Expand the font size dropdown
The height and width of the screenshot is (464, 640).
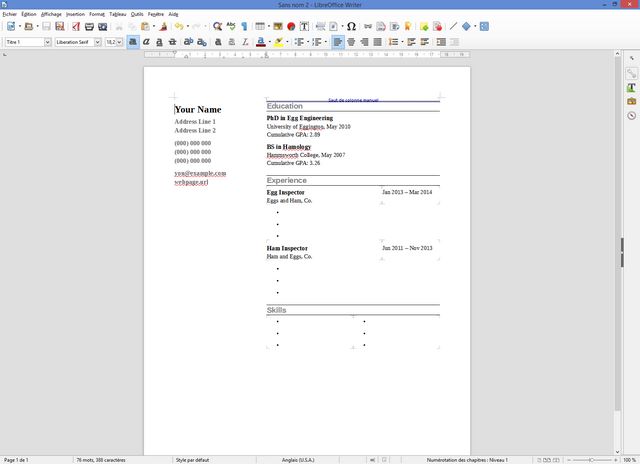coord(120,42)
